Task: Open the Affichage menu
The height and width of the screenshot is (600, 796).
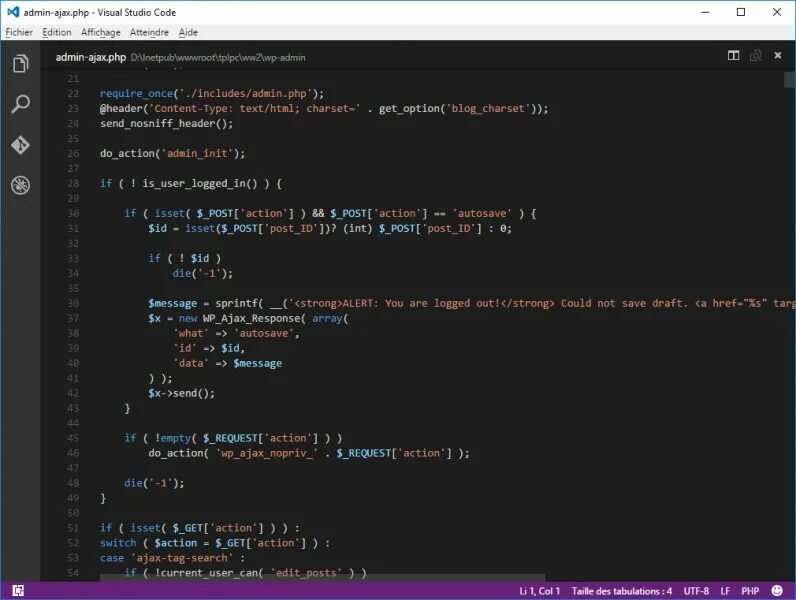Action: [x=101, y=32]
